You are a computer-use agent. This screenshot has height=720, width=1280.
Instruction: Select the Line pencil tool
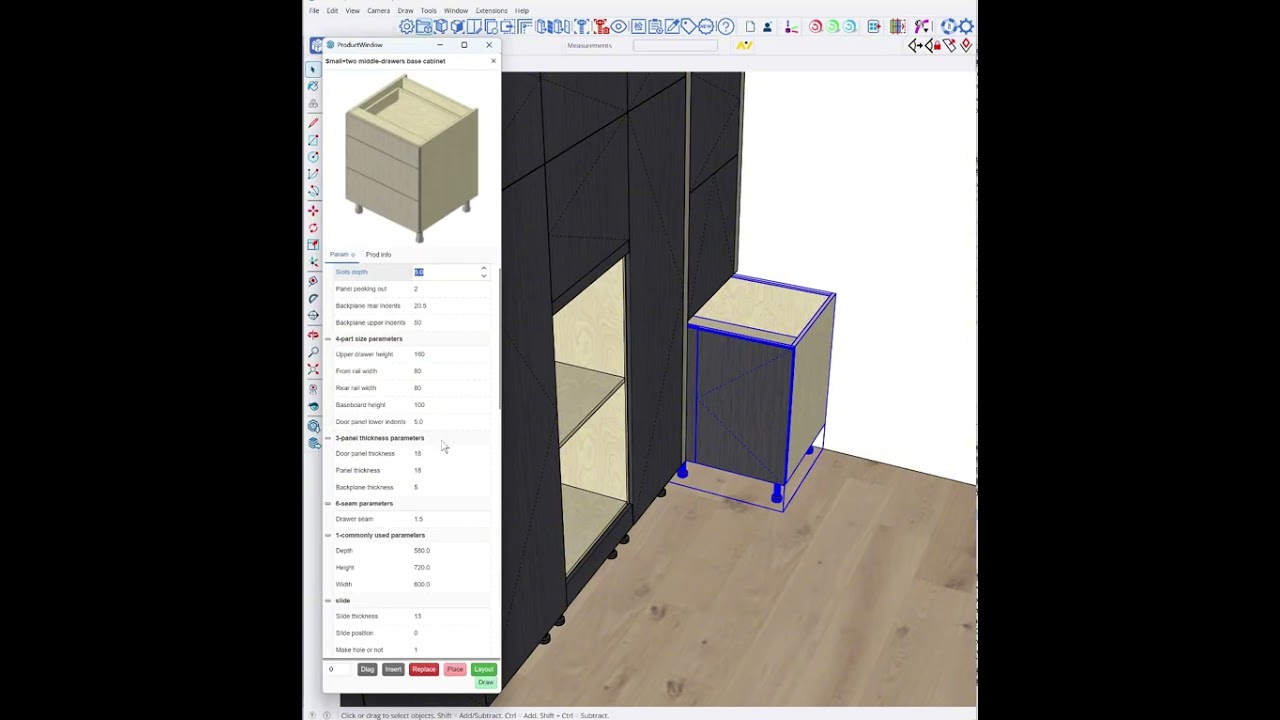point(313,122)
